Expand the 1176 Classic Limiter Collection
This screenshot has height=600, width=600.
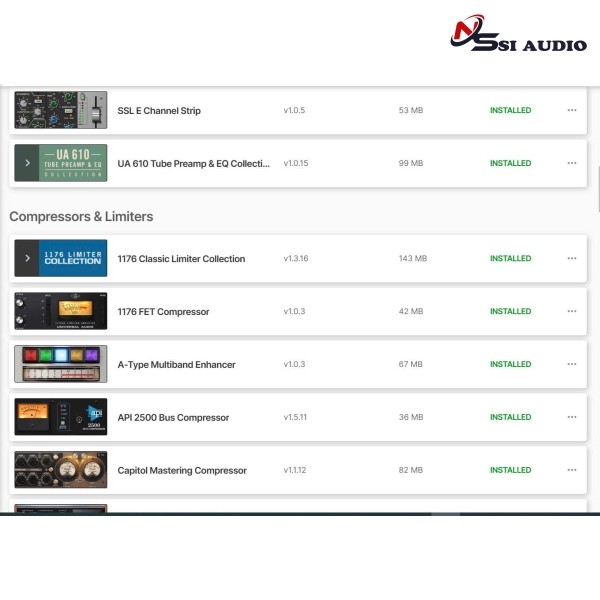tap(27, 258)
